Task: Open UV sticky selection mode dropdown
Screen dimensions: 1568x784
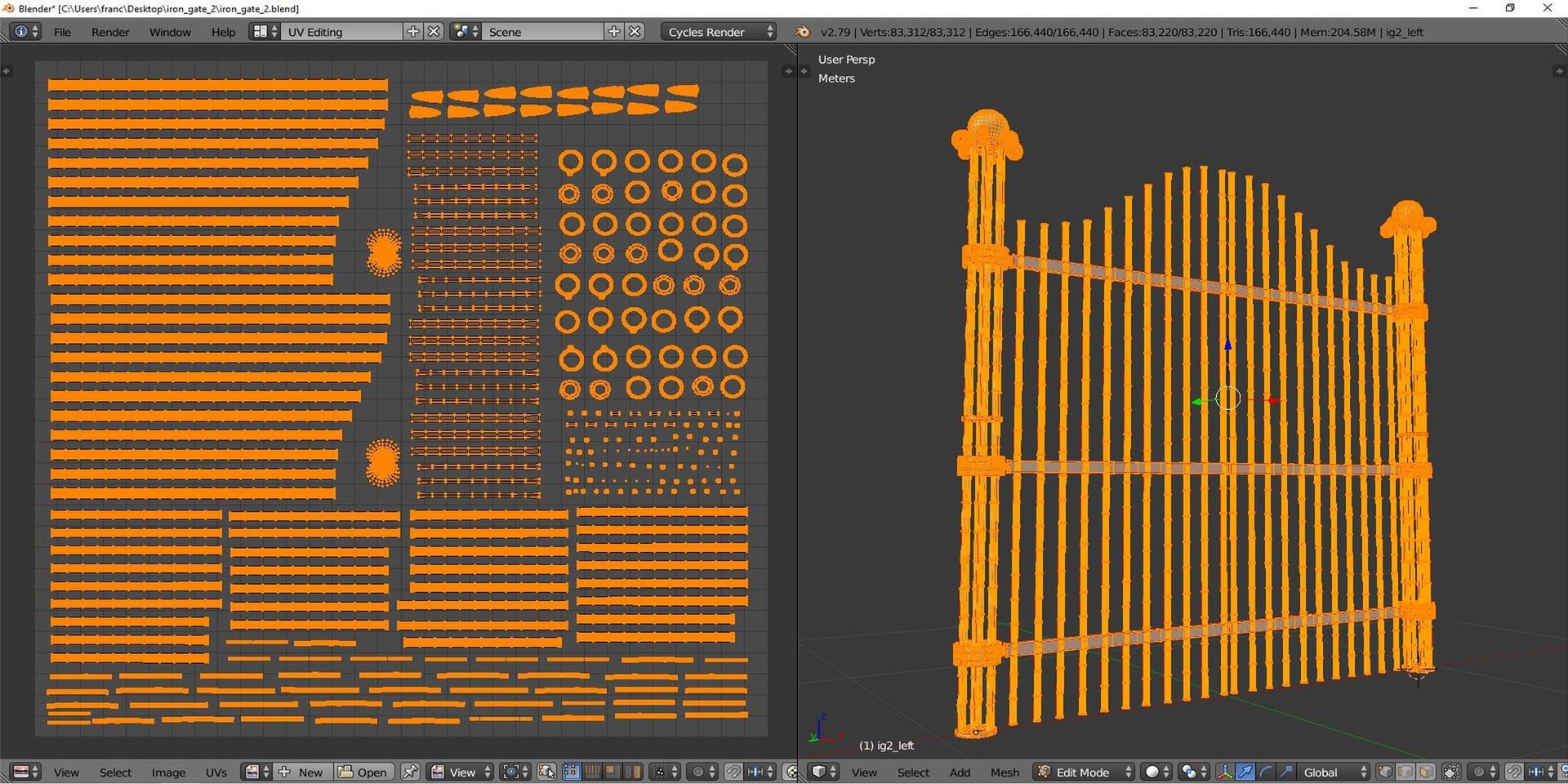Action: [x=663, y=772]
